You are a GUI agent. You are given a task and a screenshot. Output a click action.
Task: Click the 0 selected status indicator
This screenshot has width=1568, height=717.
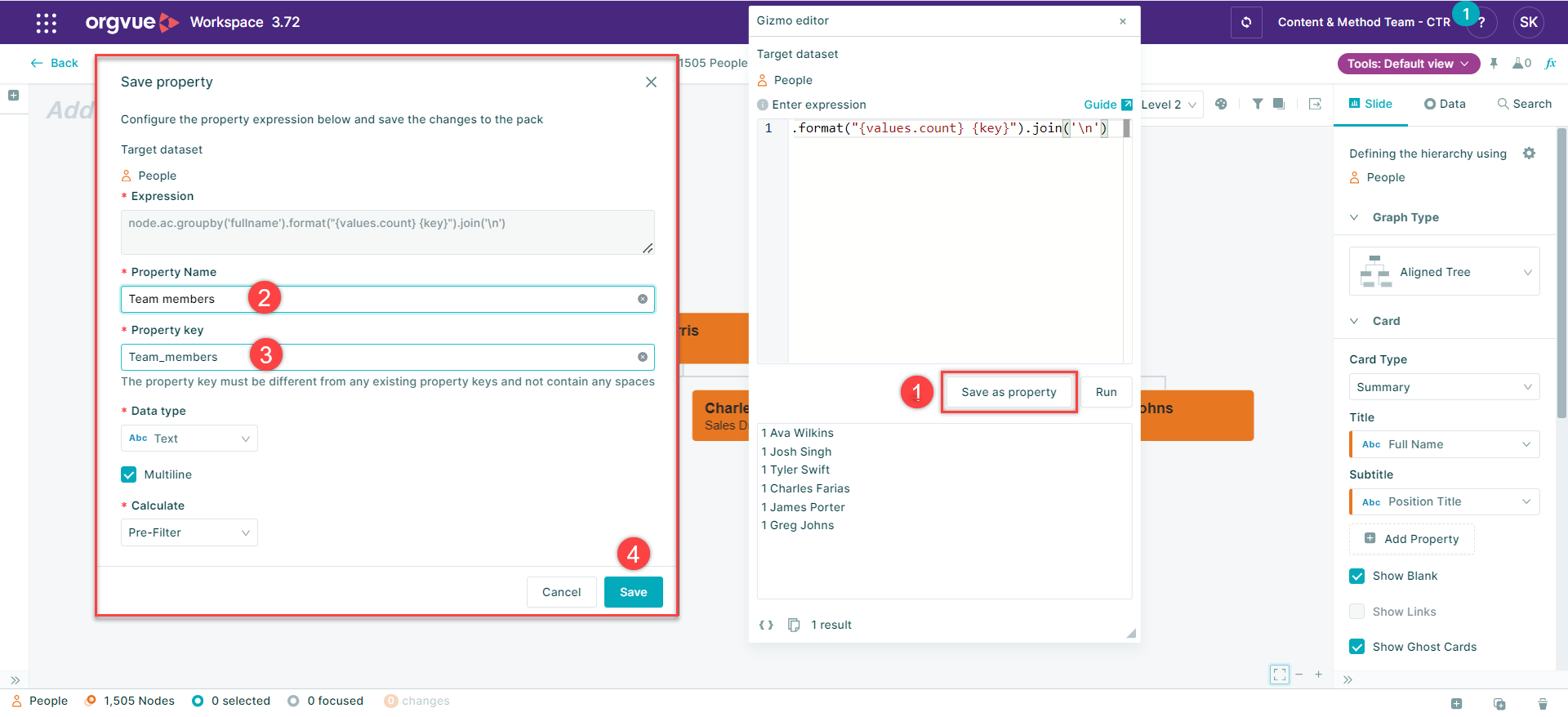[x=231, y=701]
